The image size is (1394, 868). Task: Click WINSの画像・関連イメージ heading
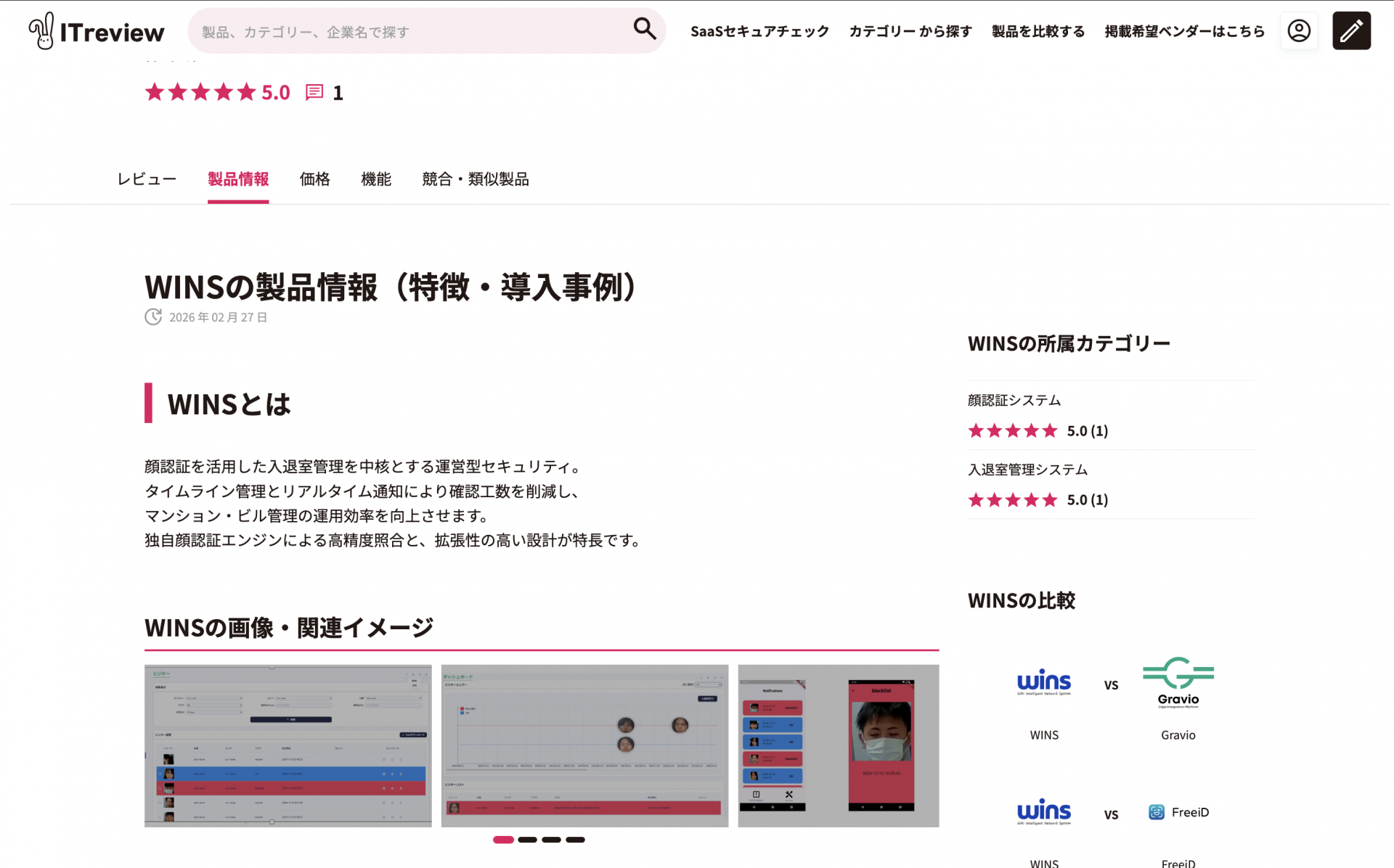point(289,627)
